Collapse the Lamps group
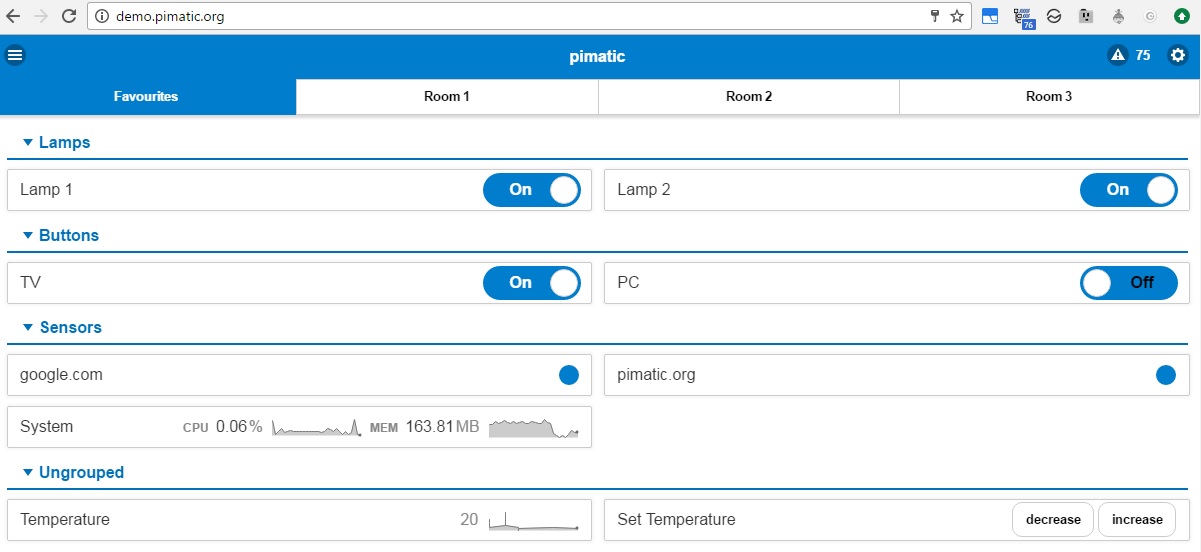The width and height of the screenshot is (1201, 552). pyautogui.click(x=28, y=143)
